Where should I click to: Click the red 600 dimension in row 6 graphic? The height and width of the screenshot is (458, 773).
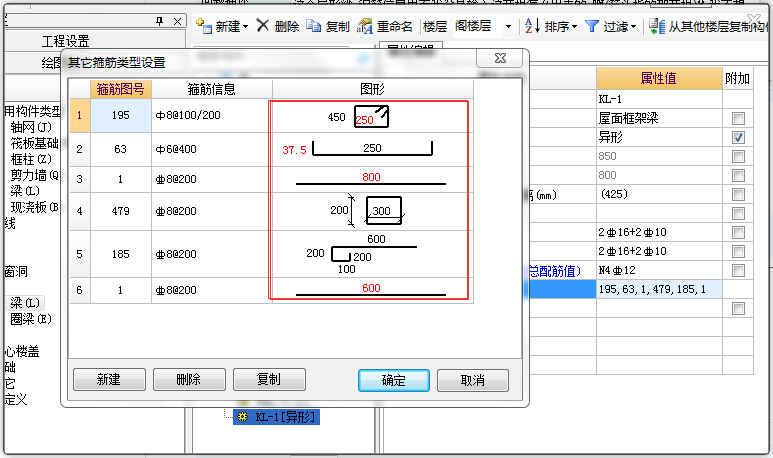[x=371, y=288]
